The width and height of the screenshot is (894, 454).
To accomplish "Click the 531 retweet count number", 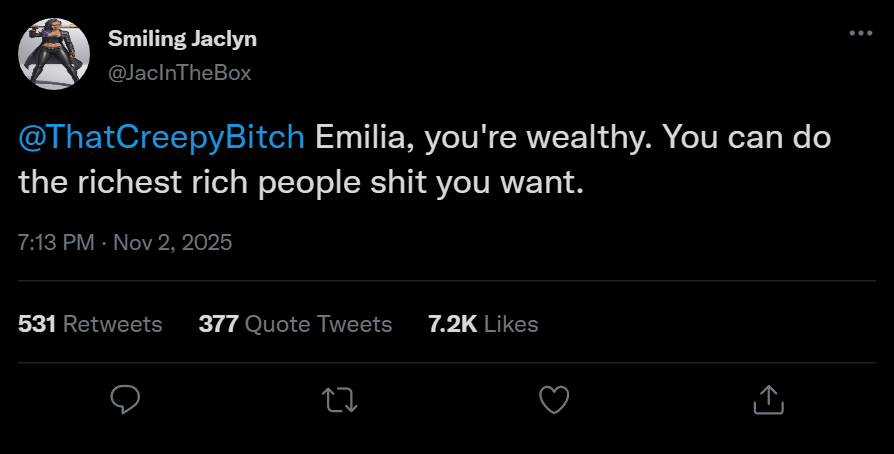I will point(37,324).
